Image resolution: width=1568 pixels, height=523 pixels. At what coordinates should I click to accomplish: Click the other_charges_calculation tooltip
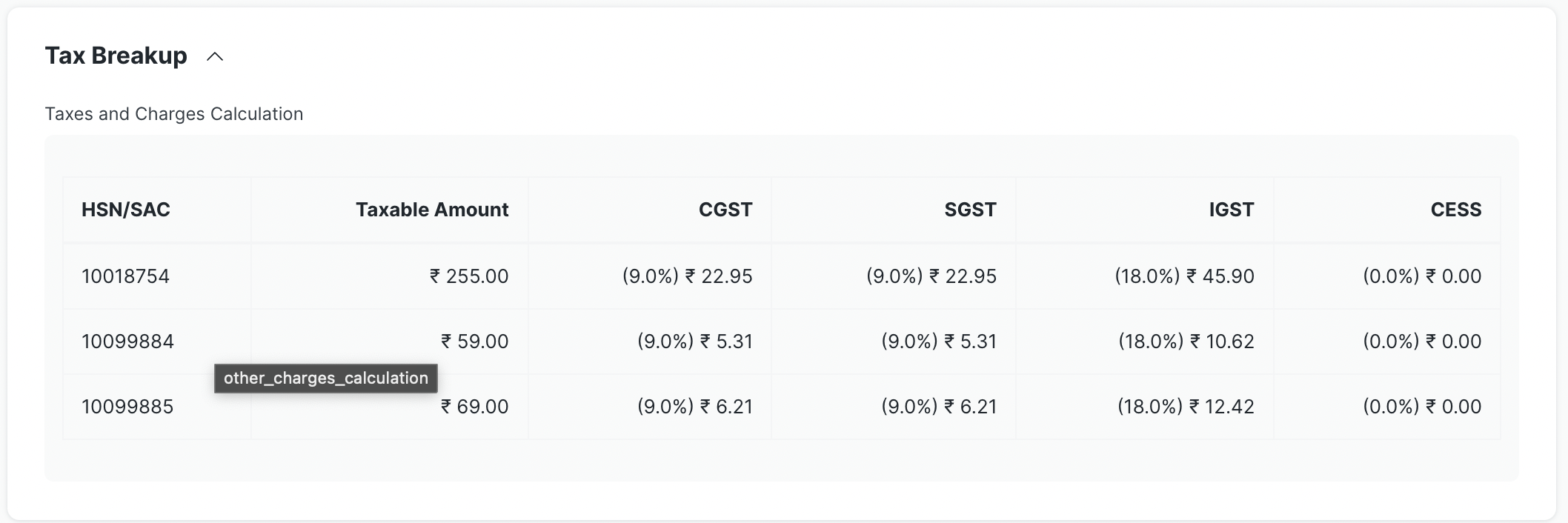click(326, 379)
